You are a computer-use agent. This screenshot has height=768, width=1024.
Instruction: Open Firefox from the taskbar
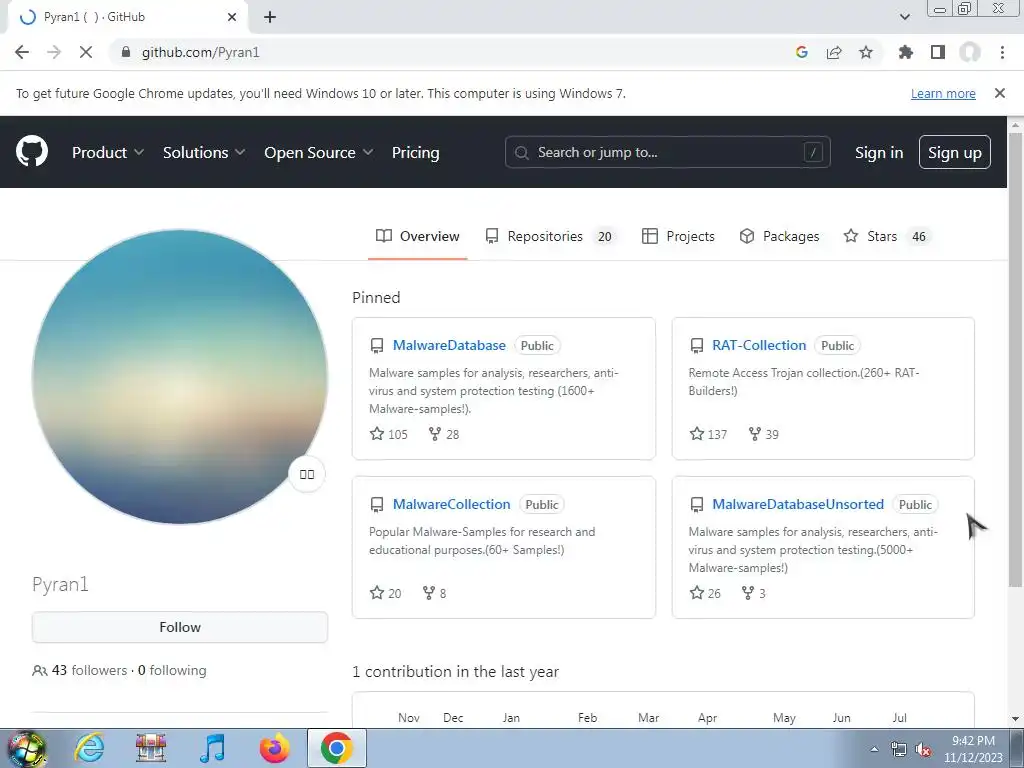tap(274, 748)
